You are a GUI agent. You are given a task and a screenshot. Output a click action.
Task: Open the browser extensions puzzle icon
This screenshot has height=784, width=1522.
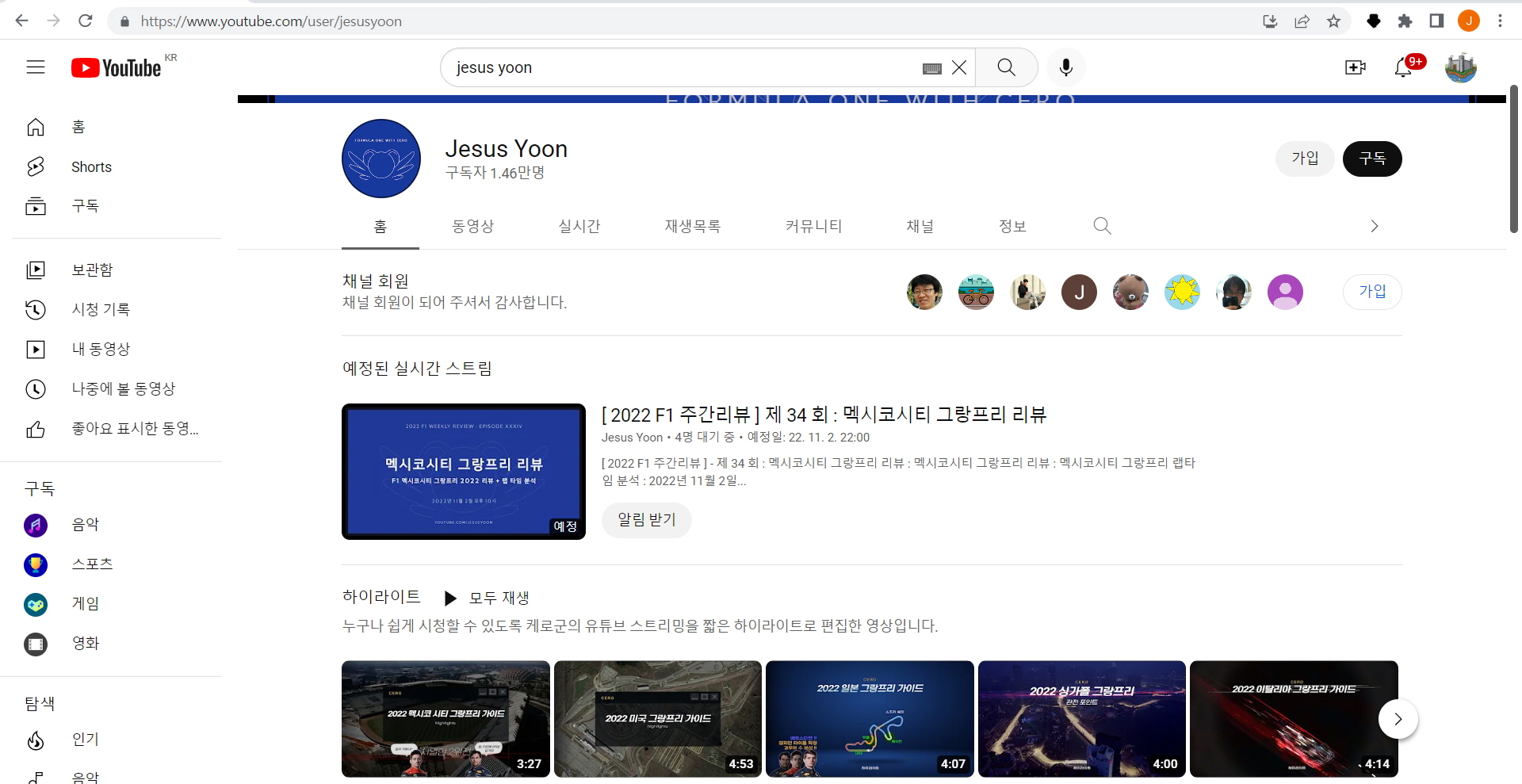pos(1405,21)
